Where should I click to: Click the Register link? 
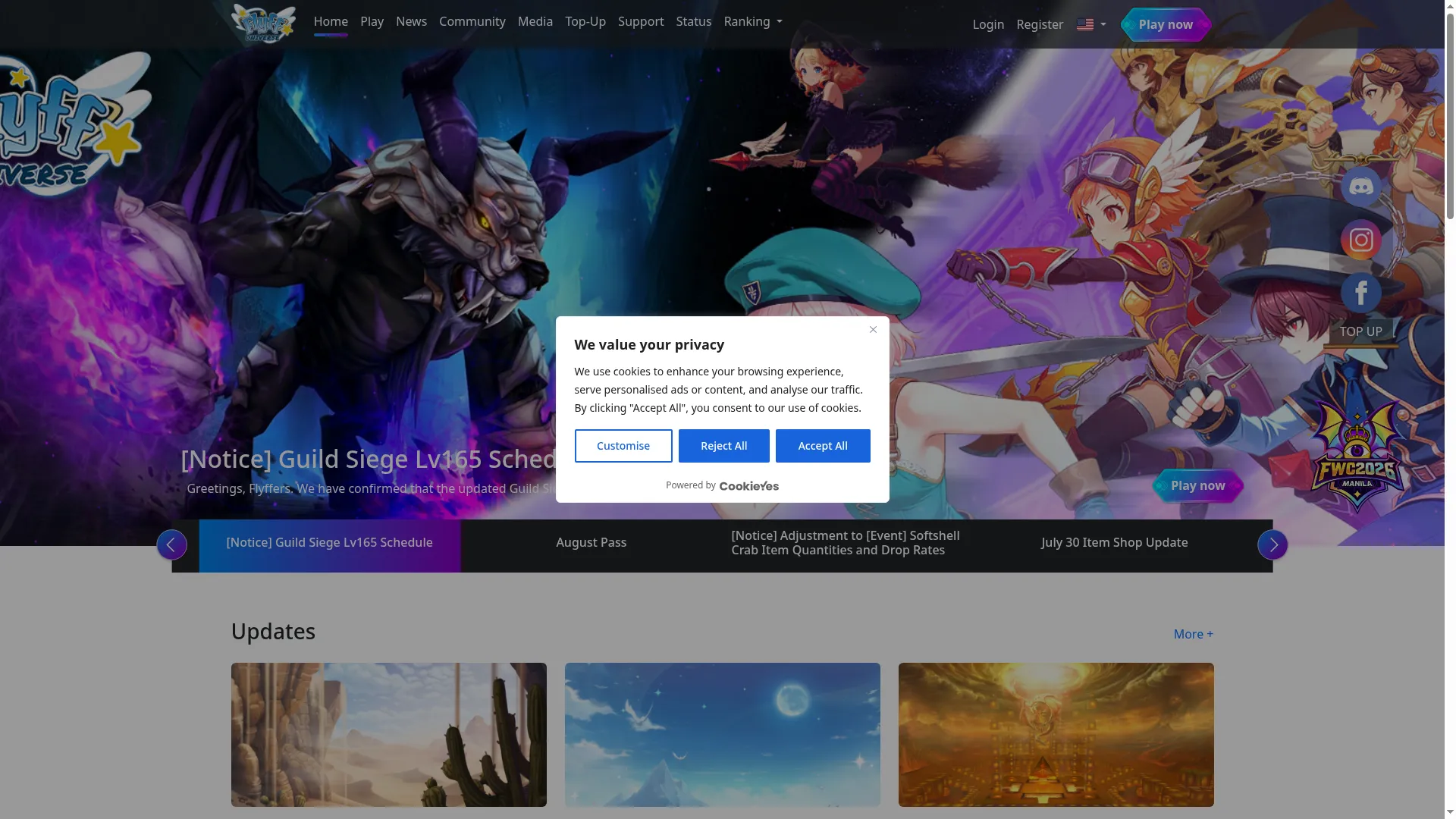pos(1039,24)
